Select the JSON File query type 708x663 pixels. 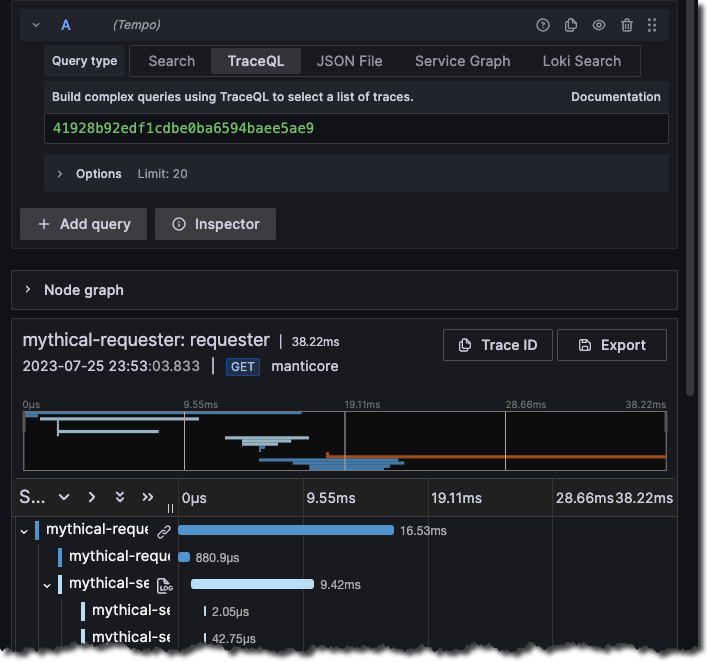pyautogui.click(x=349, y=61)
